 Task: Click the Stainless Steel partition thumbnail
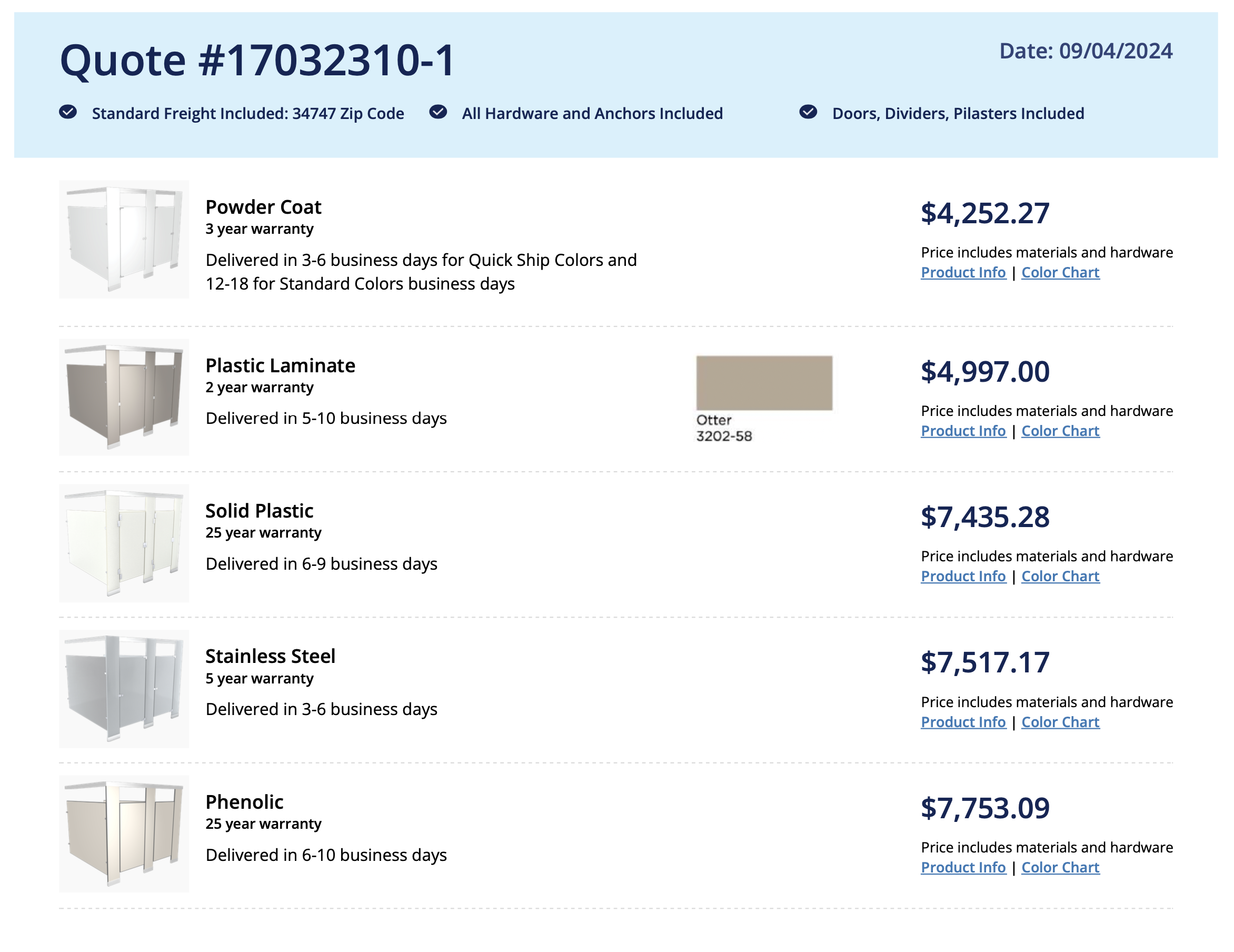[124, 689]
